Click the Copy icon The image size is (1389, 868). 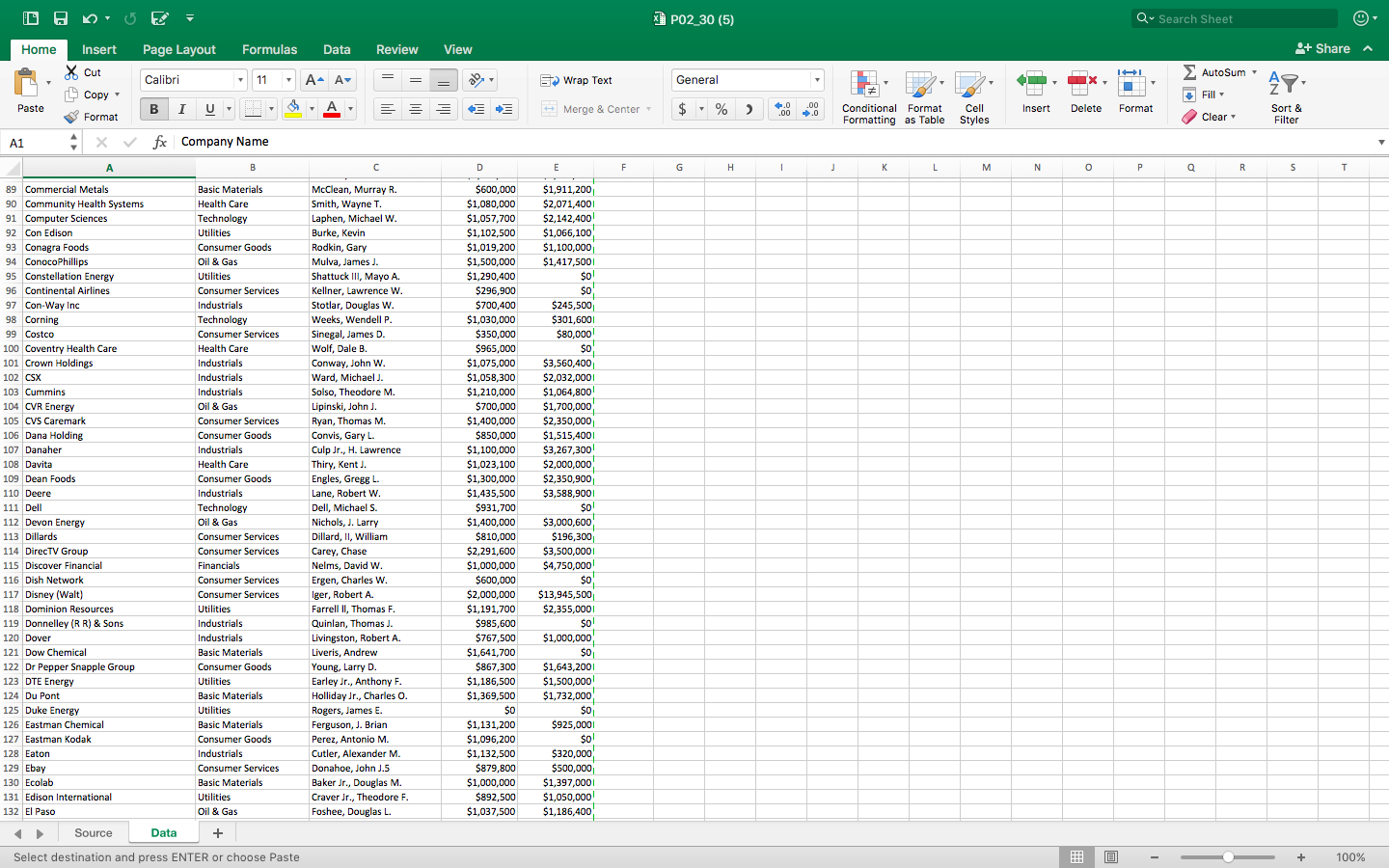coord(71,95)
